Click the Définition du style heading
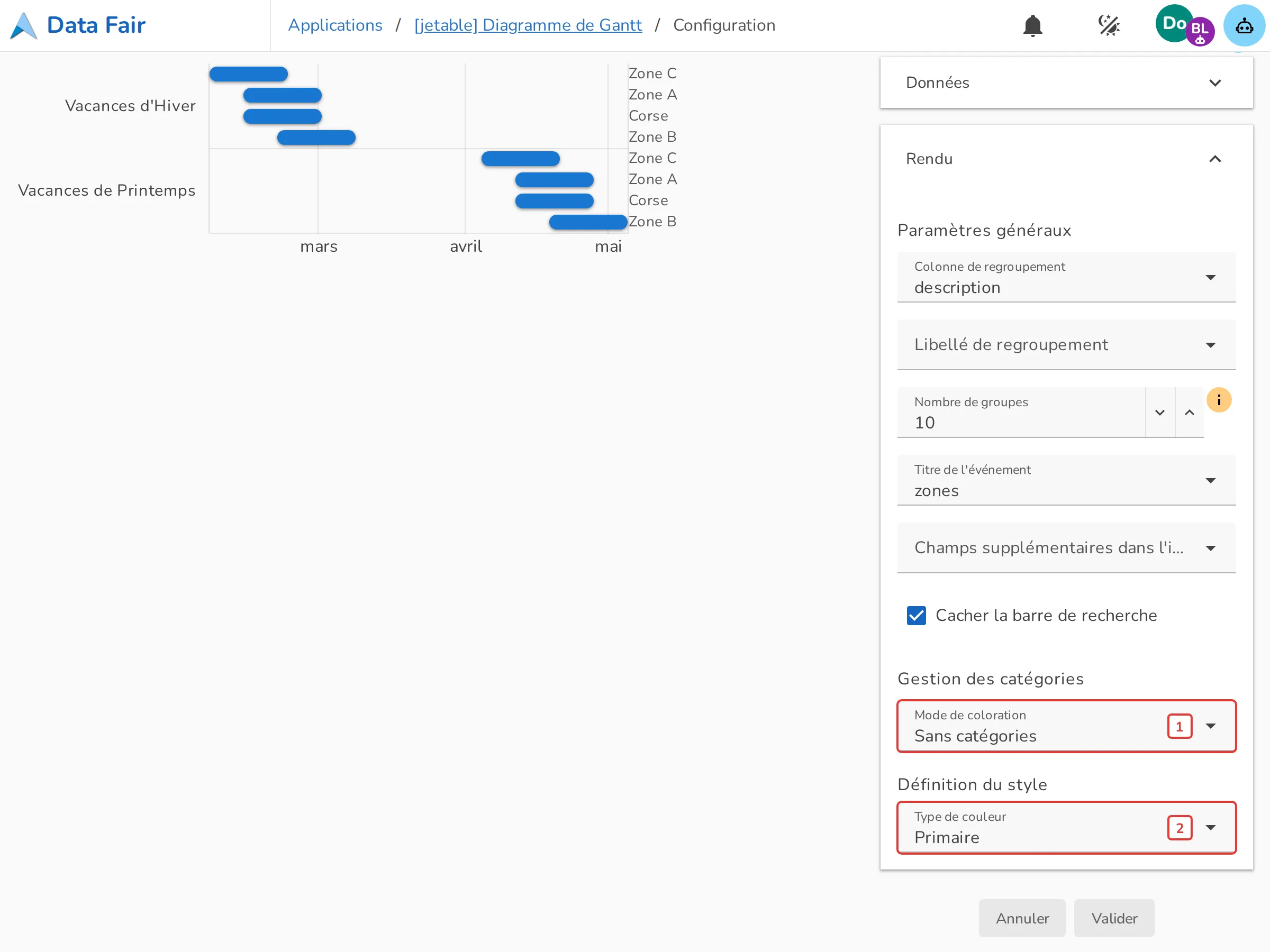 click(972, 784)
